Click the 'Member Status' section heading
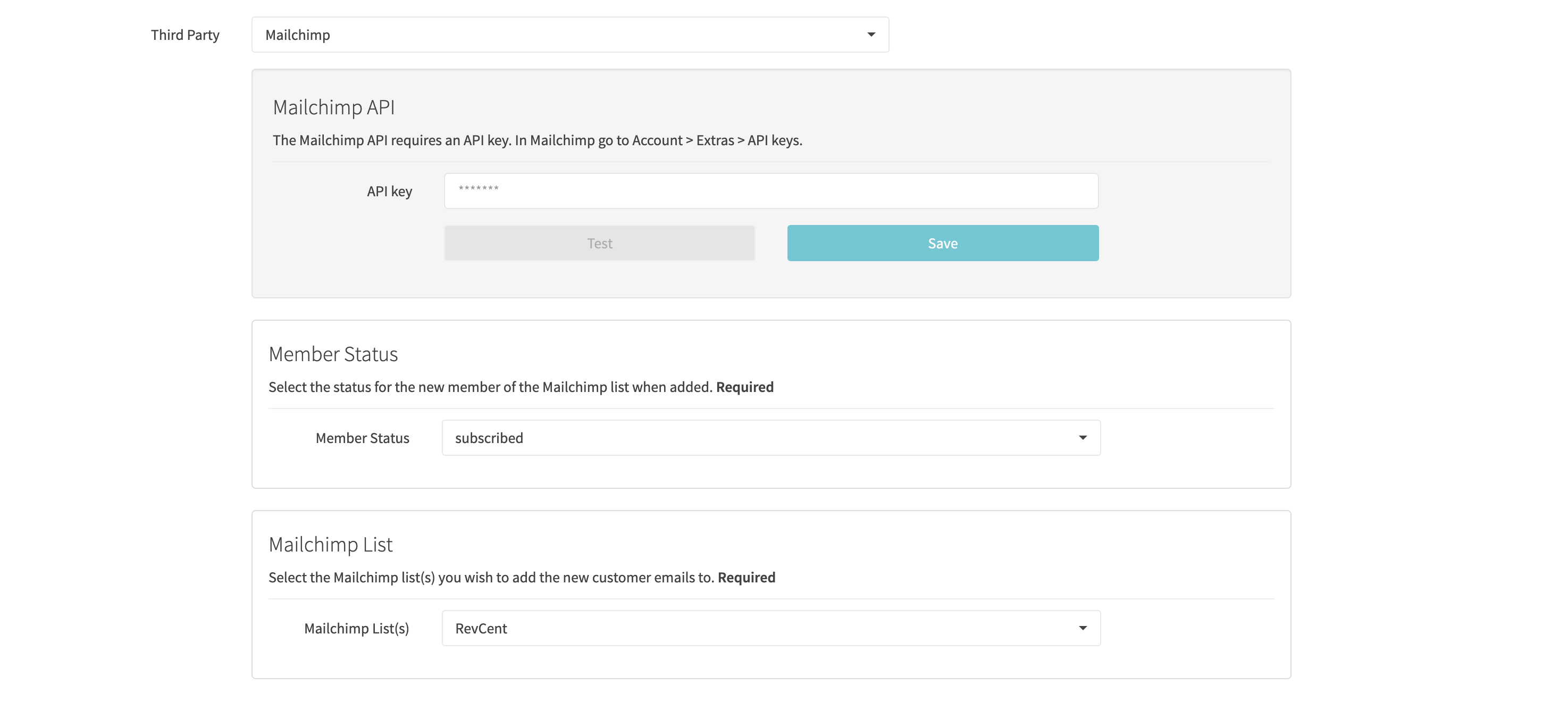This screenshot has width=1568, height=701. click(x=333, y=354)
